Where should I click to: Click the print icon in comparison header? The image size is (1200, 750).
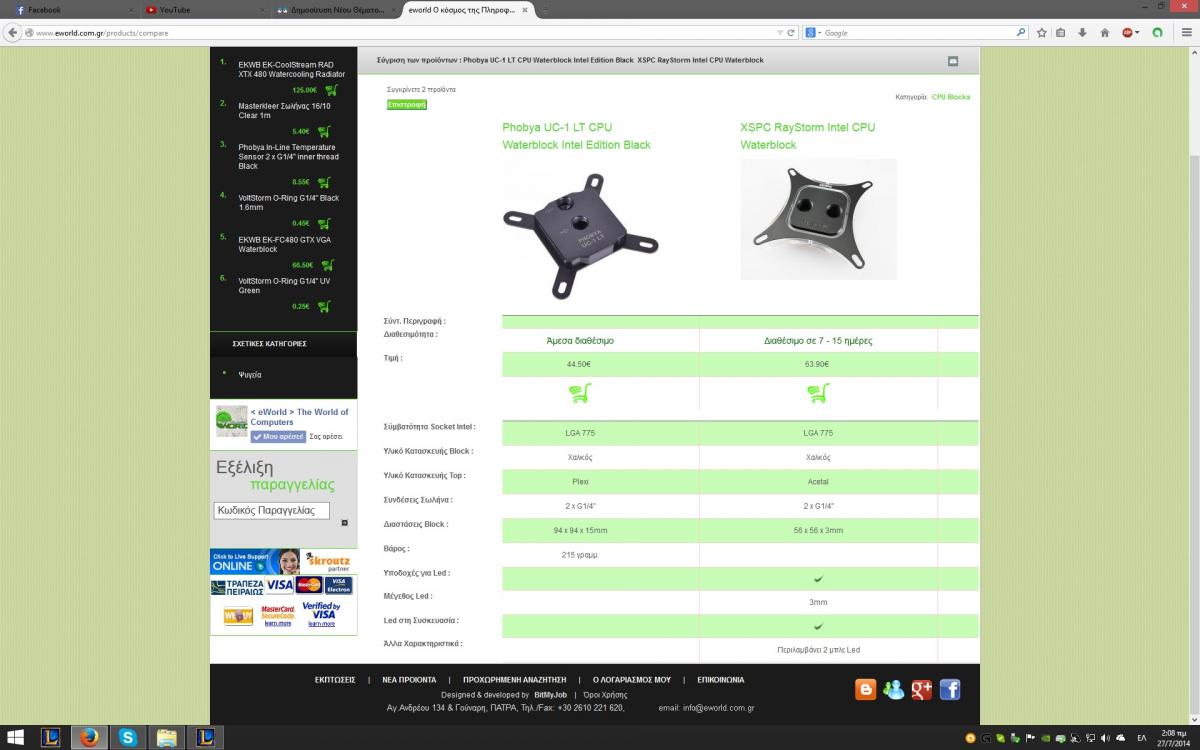point(953,61)
